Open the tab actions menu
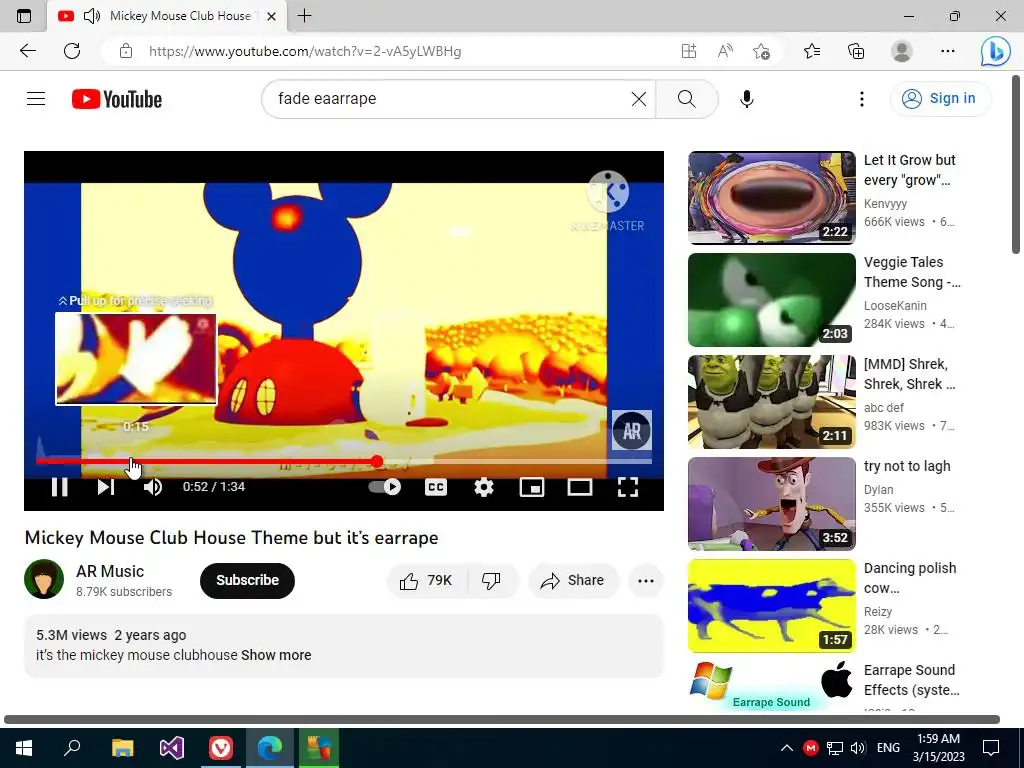Screen dimensions: 1024x768 point(24,16)
